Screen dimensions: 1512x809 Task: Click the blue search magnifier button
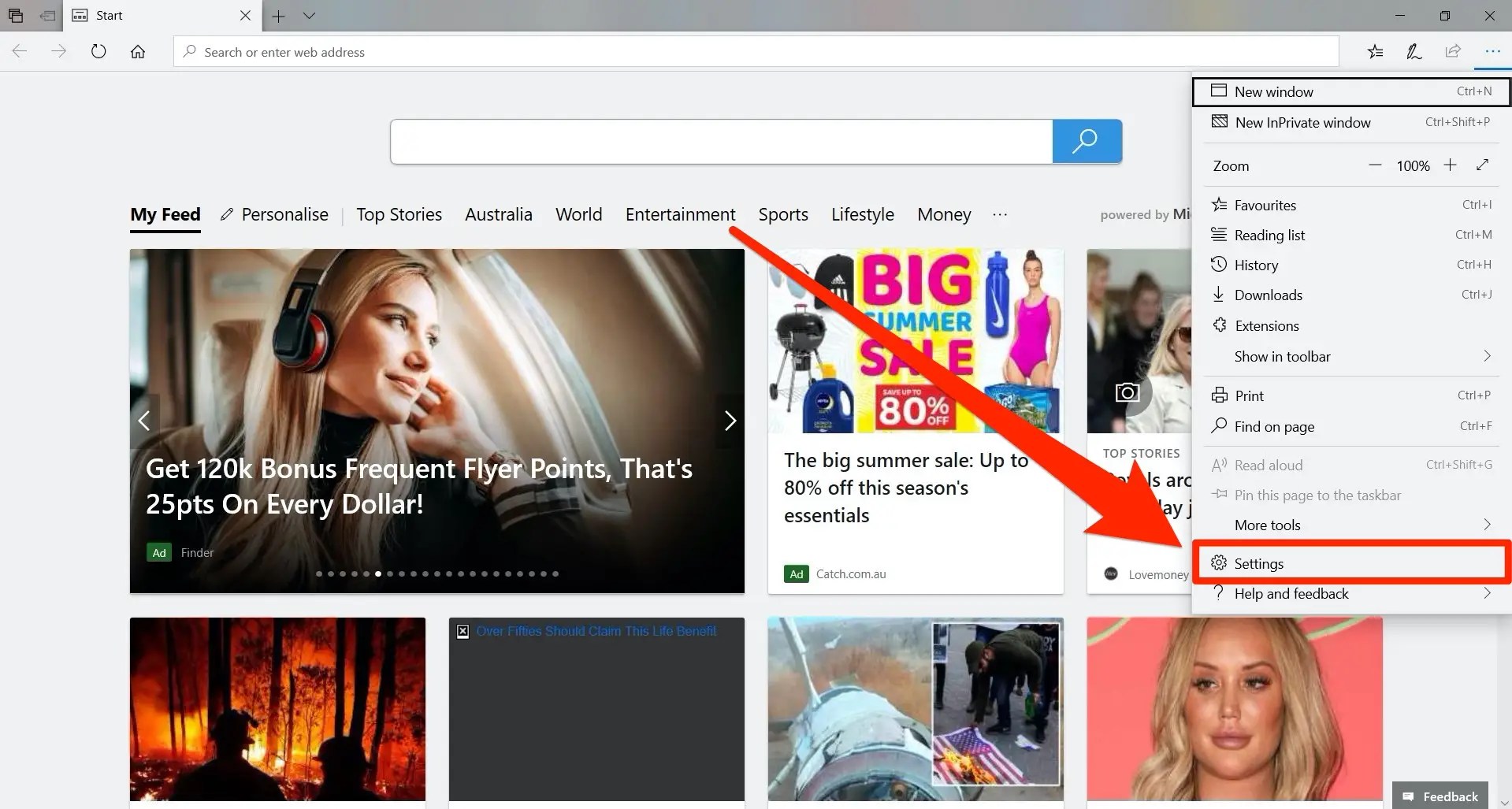click(1087, 142)
